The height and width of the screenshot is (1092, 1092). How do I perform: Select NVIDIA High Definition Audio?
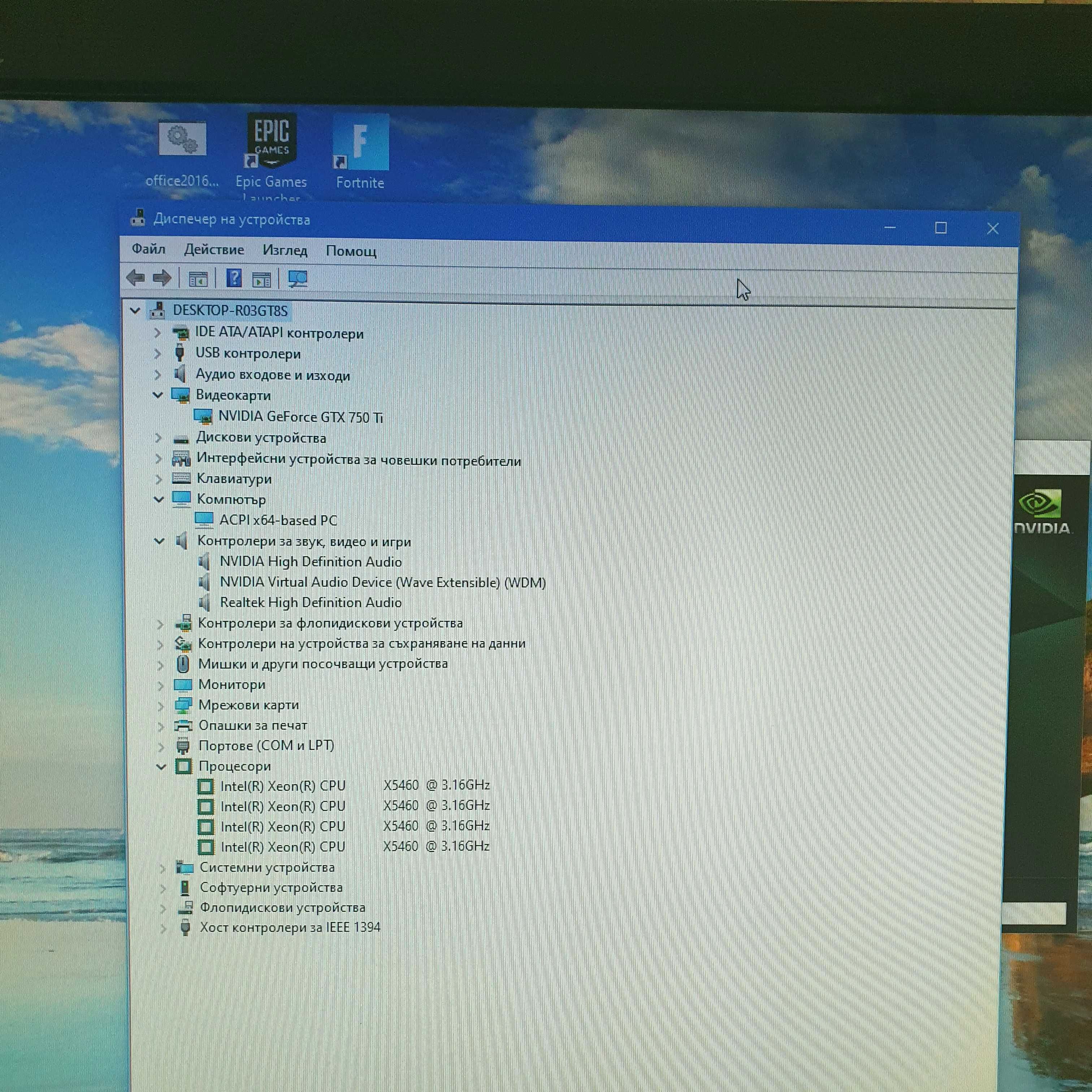311,561
